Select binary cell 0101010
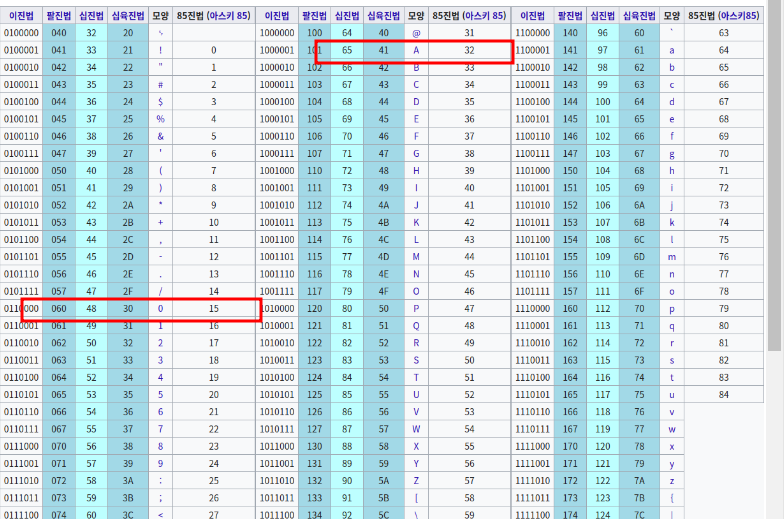This screenshot has height=519, width=784. click(21, 205)
